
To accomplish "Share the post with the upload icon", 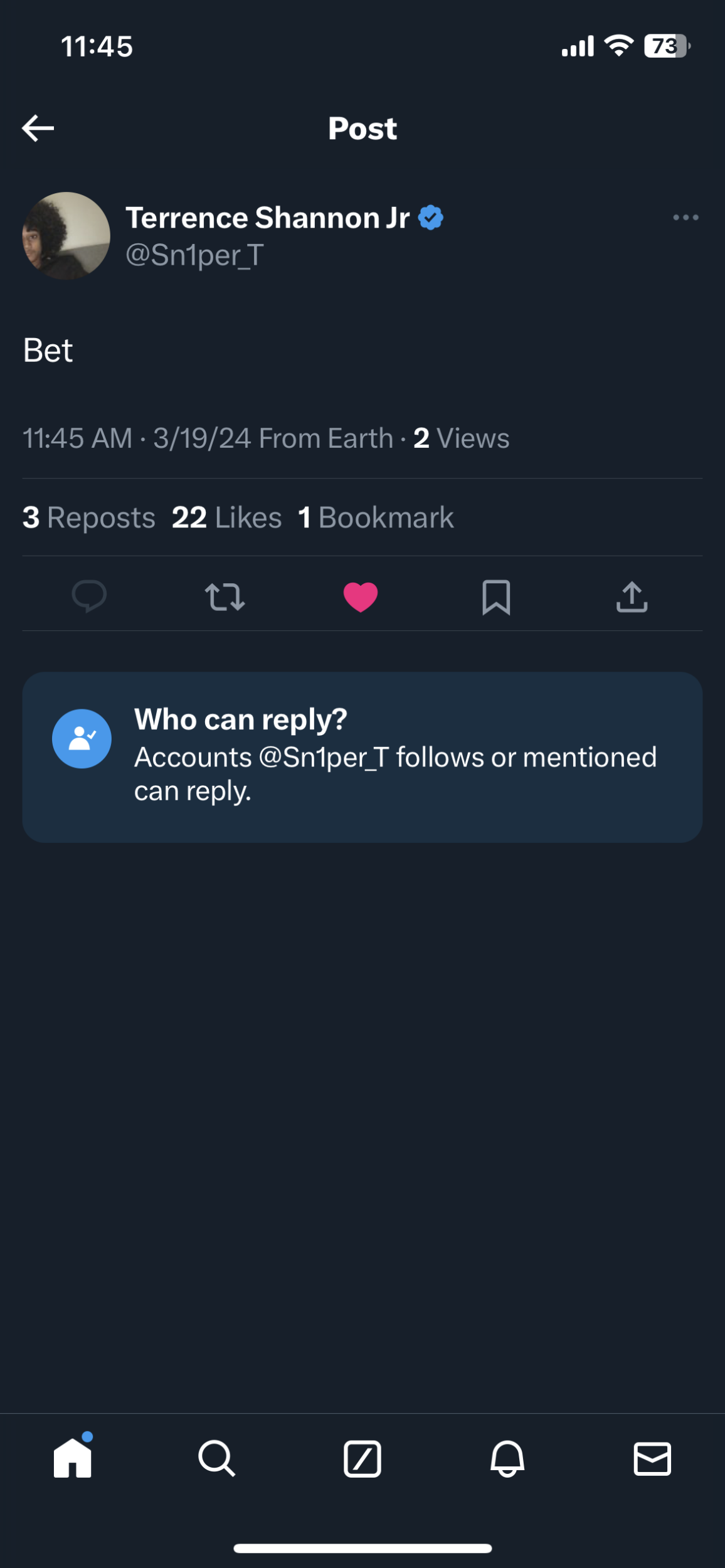I will tap(632, 596).
